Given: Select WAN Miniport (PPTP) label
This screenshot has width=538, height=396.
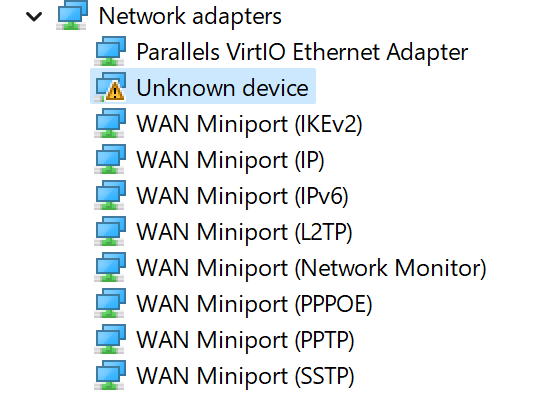Looking at the screenshot, I should click(245, 340).
